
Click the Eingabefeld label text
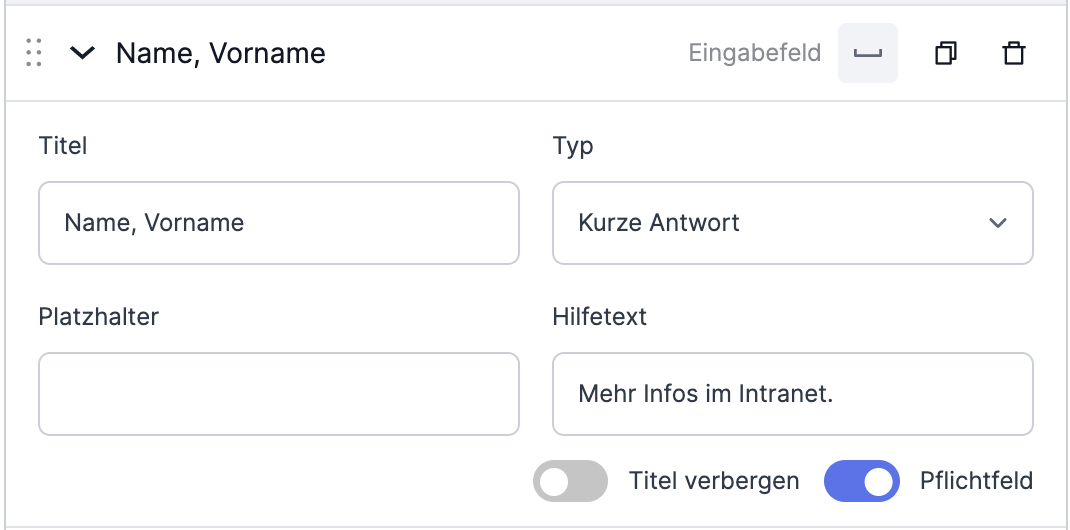755,53
